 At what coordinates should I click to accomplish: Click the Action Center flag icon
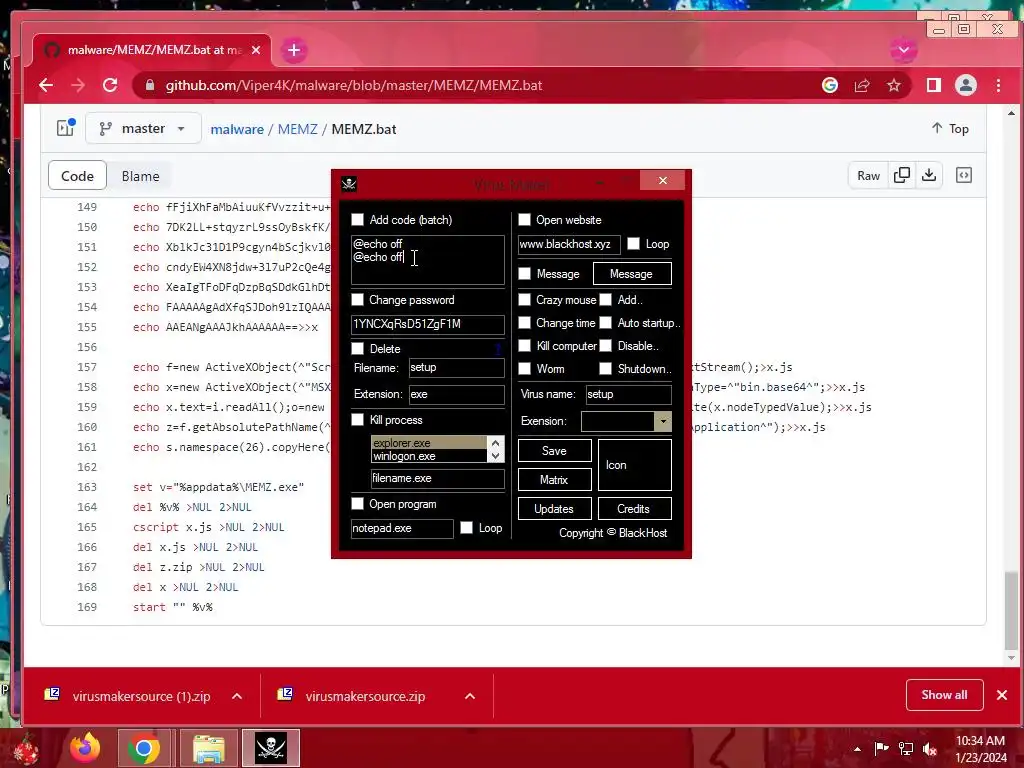tap(881, 749)
